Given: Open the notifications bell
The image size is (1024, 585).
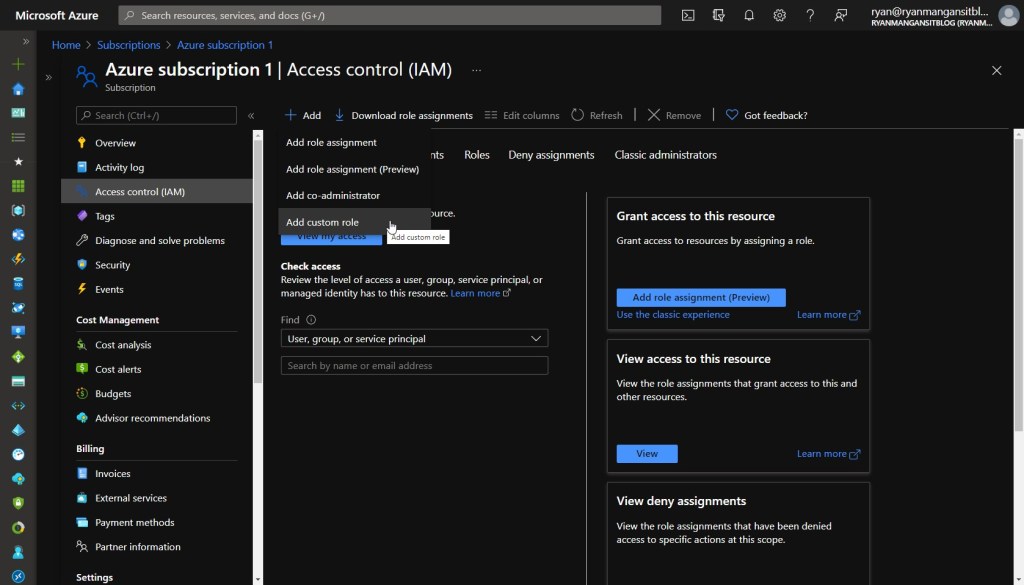Looking at the screenshot, I should coord(749,15).
